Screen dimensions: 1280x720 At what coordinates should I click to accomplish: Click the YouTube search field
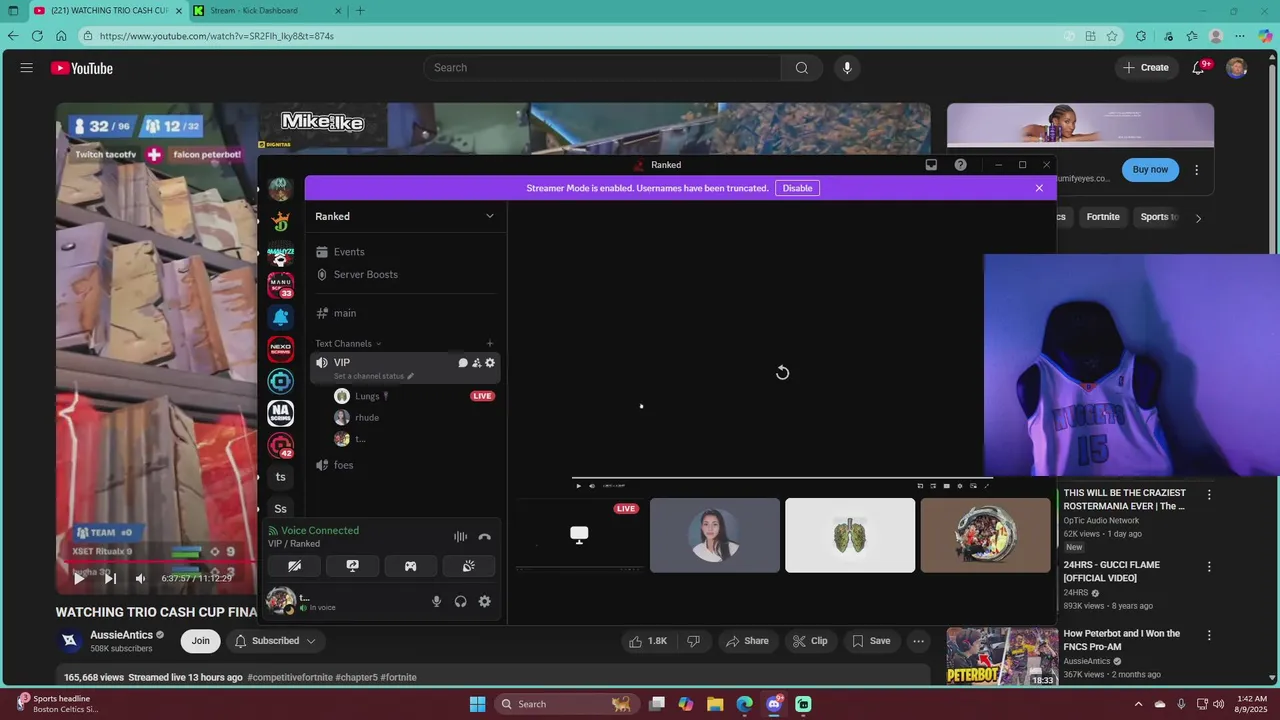pos(602,68)
